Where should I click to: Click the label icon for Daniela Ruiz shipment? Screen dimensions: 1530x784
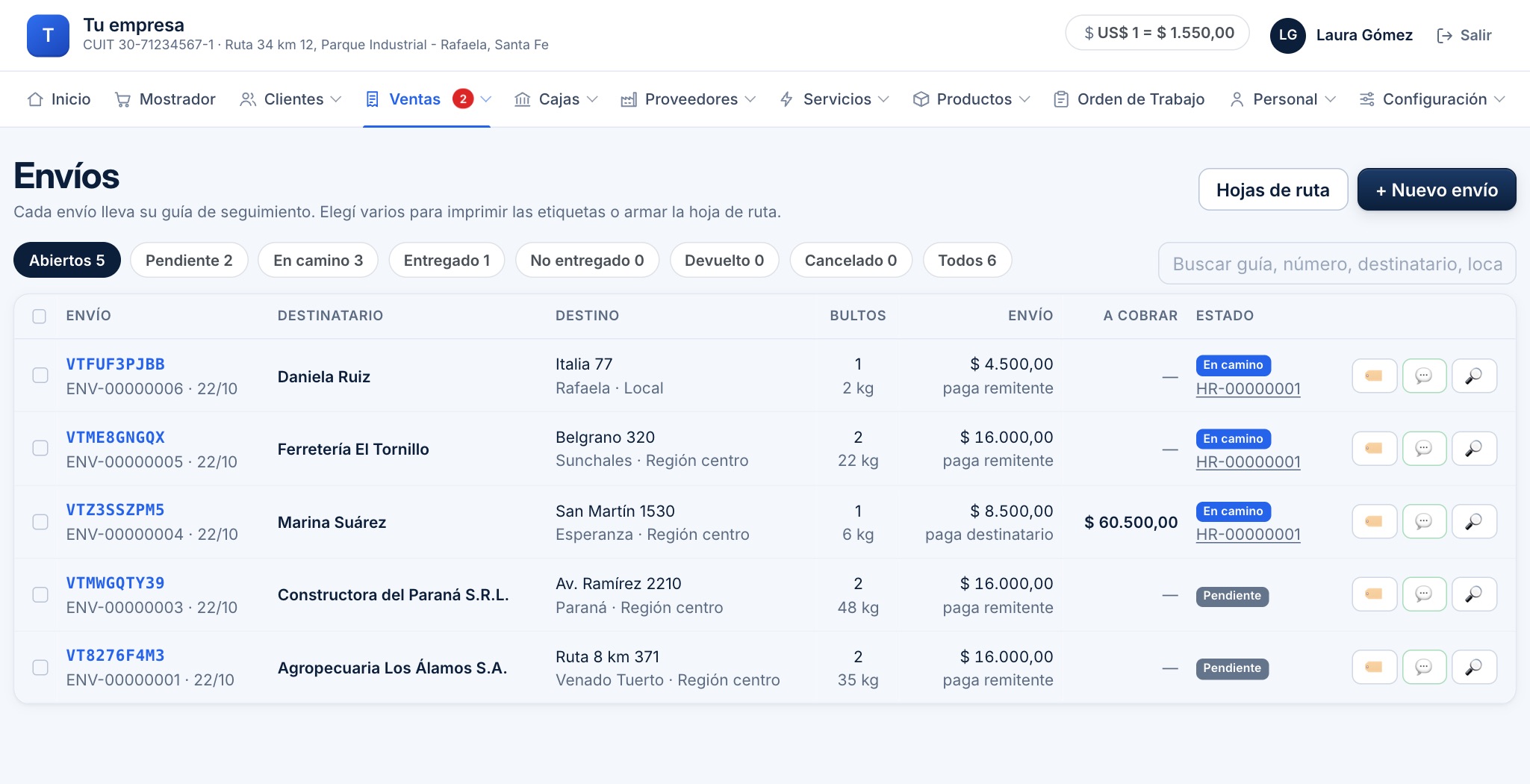pyautogui.click(x=1374, y=376)
